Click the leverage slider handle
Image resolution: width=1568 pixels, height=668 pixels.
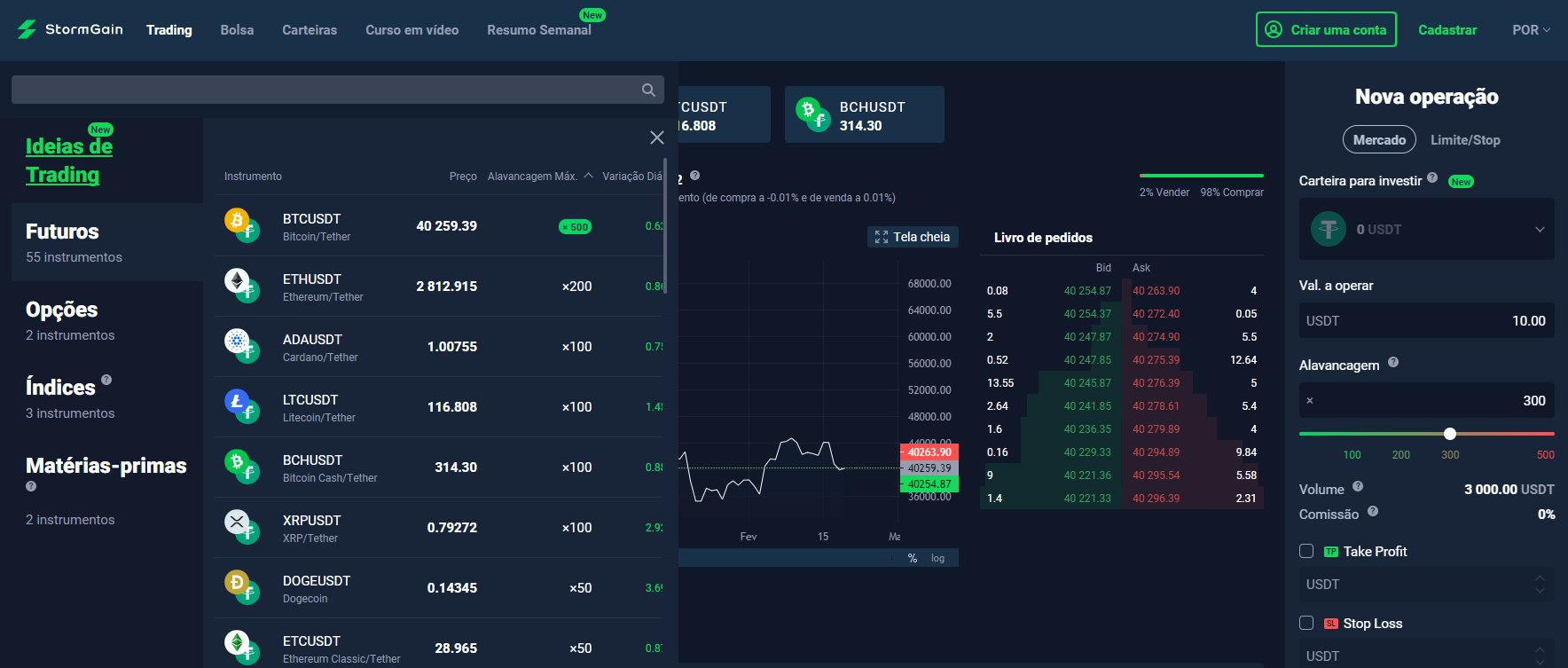[1450, 434]
